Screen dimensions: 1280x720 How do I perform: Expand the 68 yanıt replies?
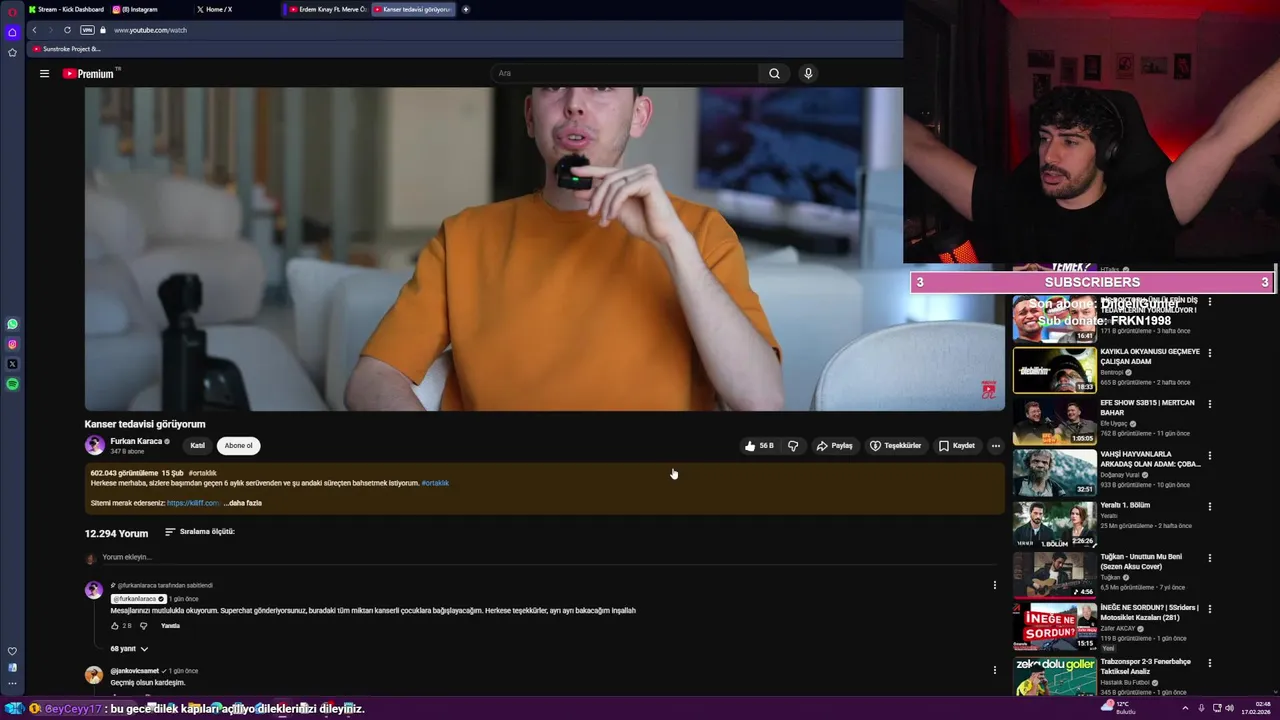(129, 649)
